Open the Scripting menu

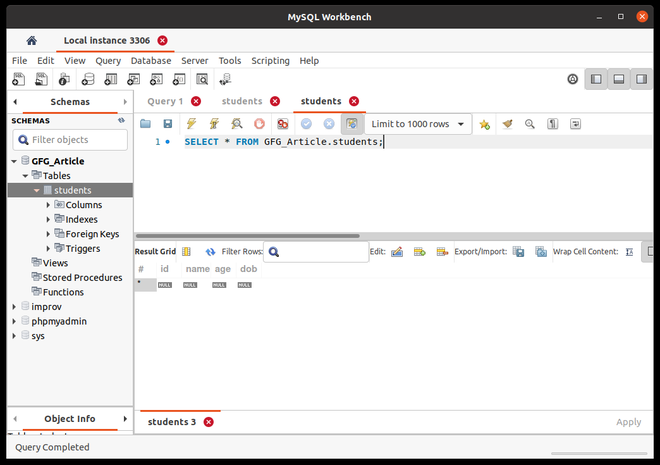270,61
